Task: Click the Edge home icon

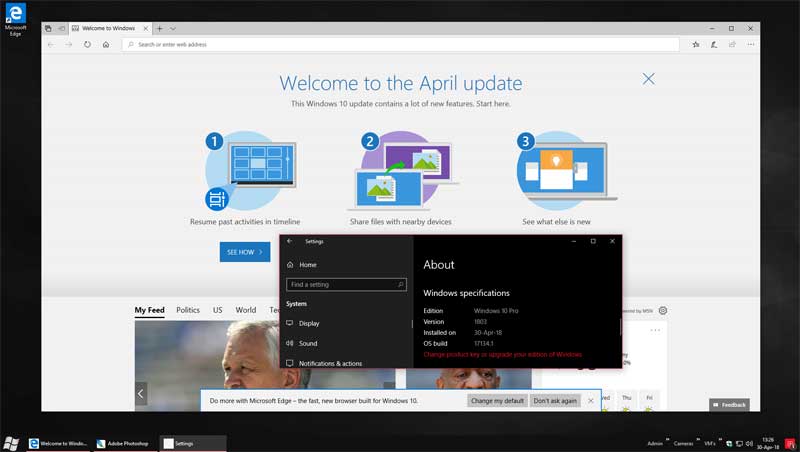Action: point(106,44)
